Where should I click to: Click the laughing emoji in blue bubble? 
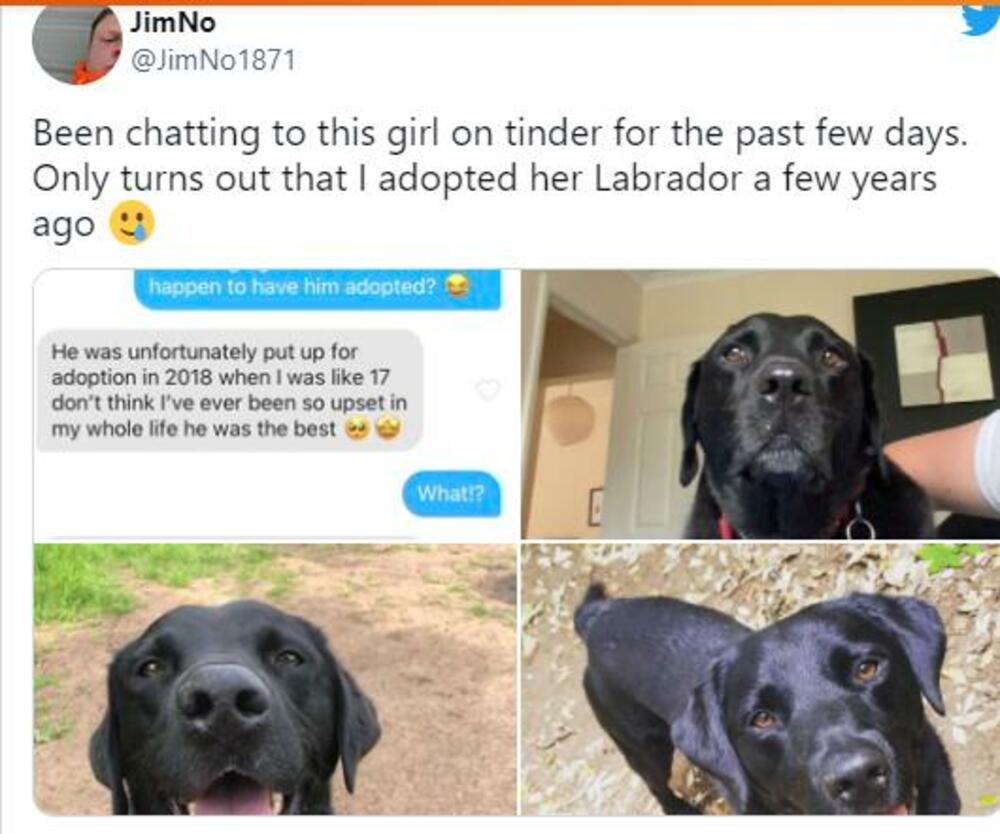click(453, 286)
